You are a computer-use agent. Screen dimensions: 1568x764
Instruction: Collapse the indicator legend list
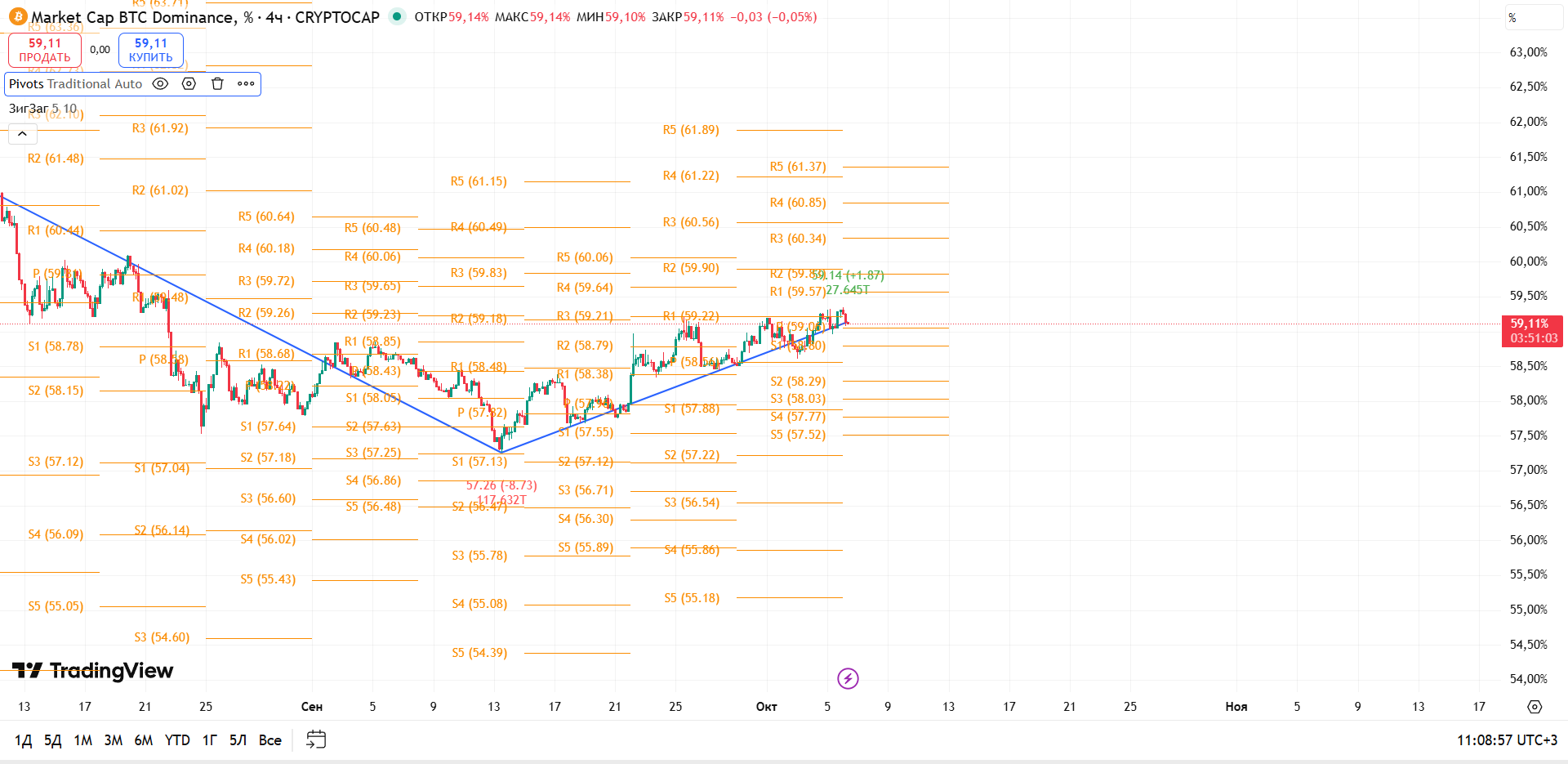pyautogui.click(x=23, y=134)
